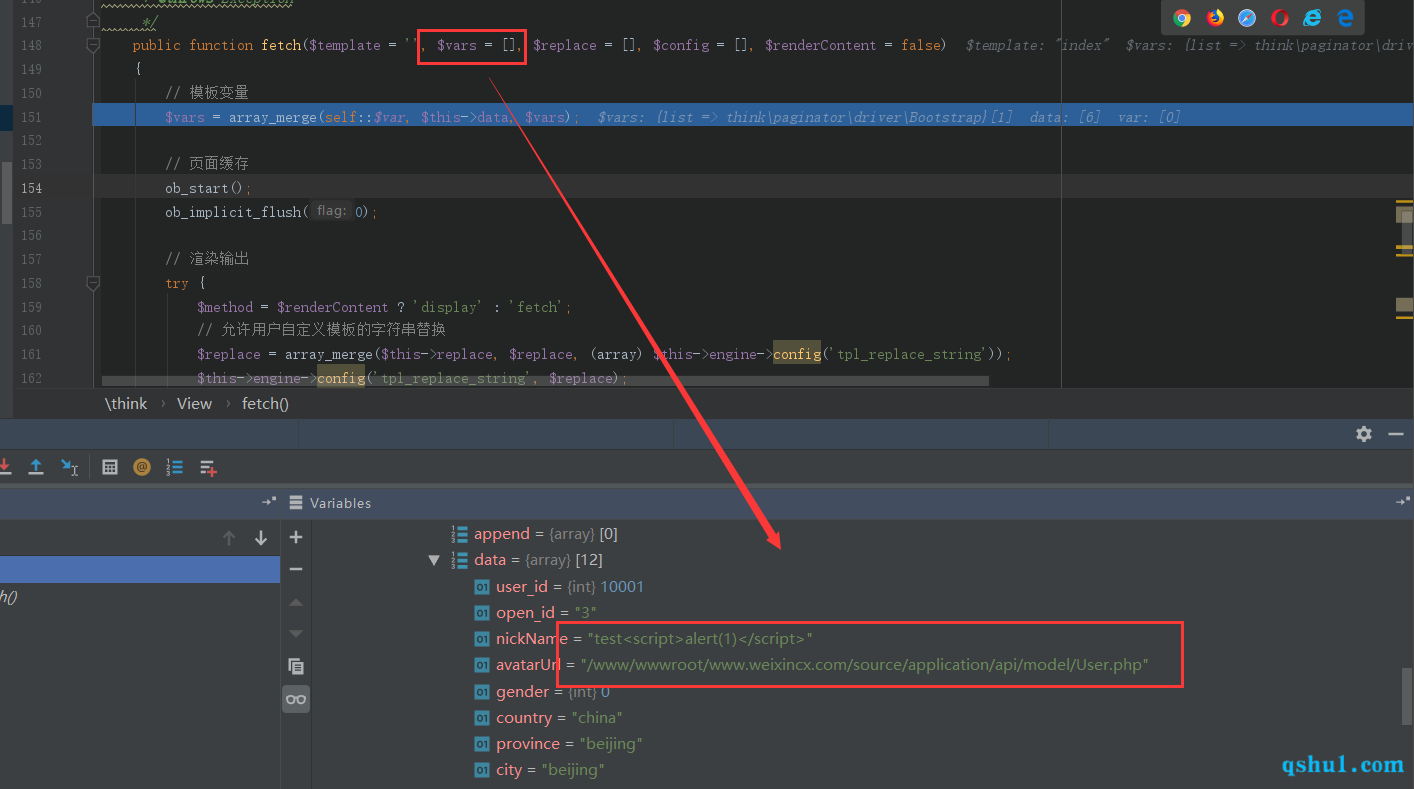Hide the debug tool window
This screenshot has height=789, width=1414.
click(1396, 434)
